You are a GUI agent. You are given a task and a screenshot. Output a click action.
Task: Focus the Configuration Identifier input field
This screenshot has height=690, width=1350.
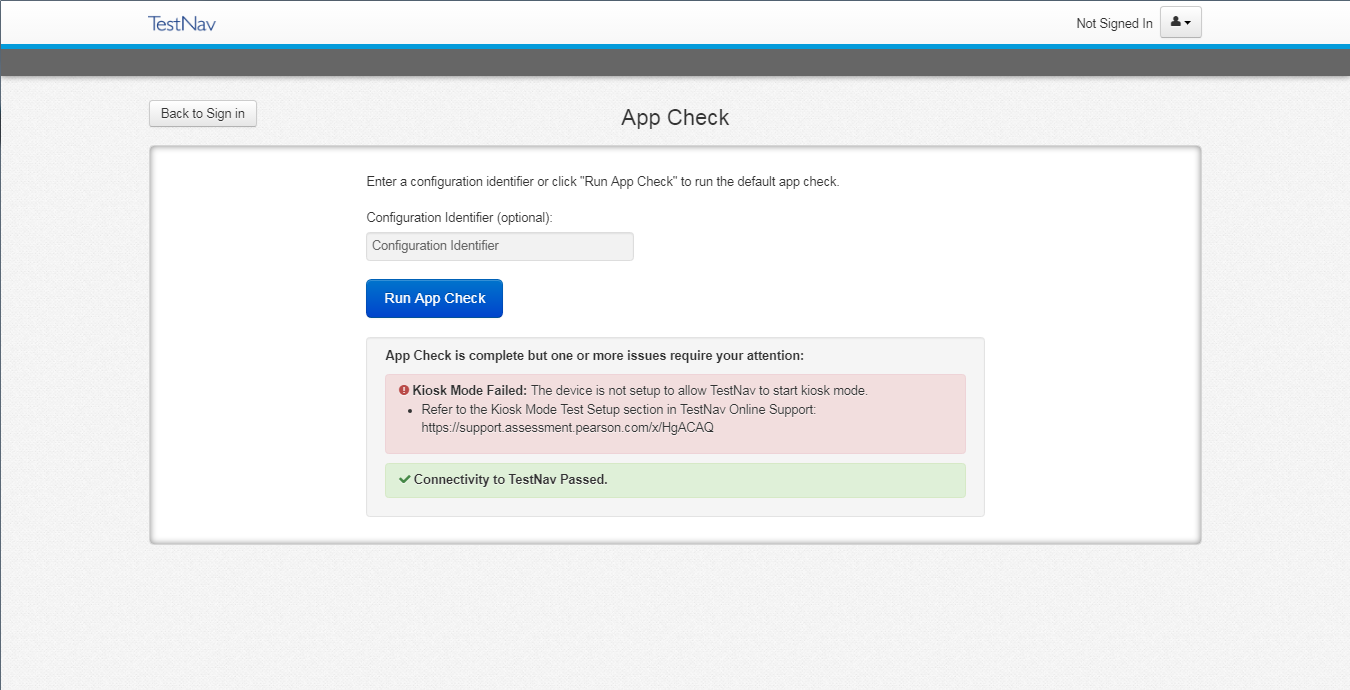coord(499,246)
